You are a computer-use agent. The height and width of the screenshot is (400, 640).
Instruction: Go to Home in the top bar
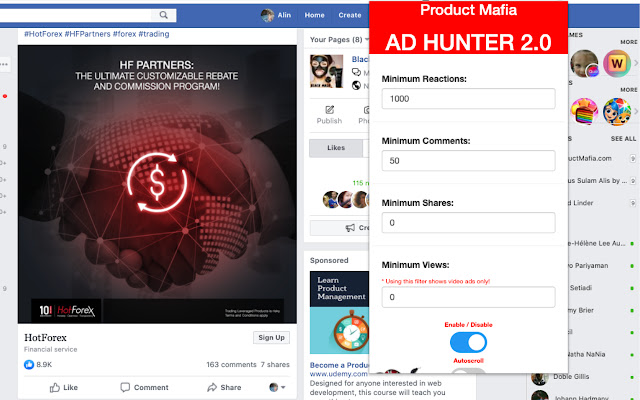click(314, 15)
